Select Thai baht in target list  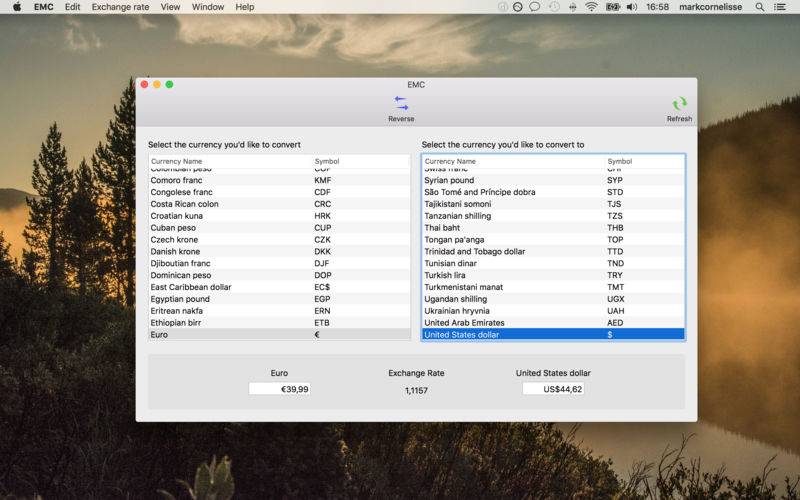[x=553, y=228]
